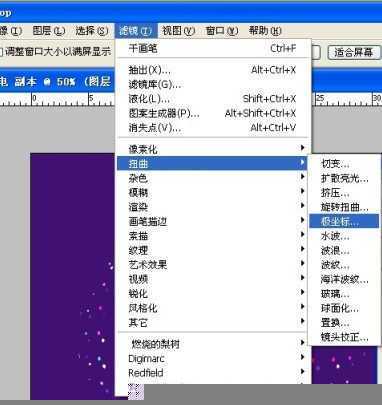Open 消失点(V)... filter
The height and width of the screenshot is (405, 382).
[x=212, y=128]
